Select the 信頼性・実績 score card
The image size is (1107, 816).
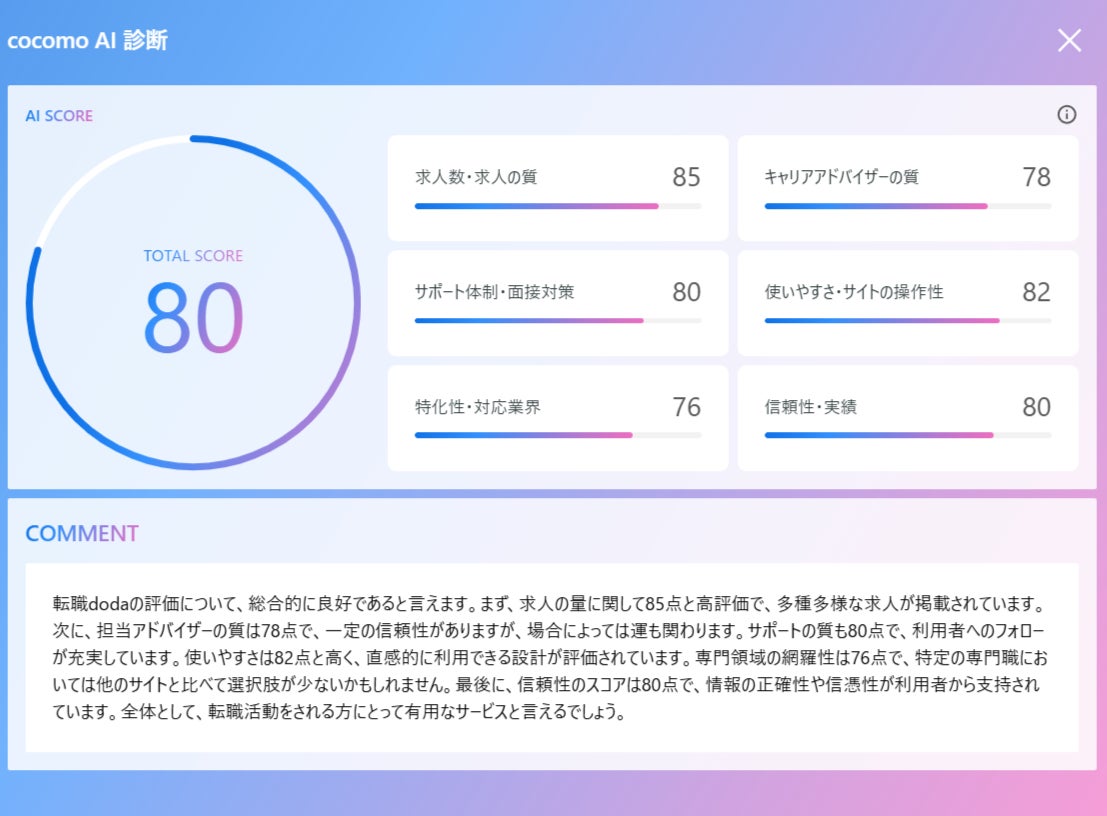[x=907, y=418]
